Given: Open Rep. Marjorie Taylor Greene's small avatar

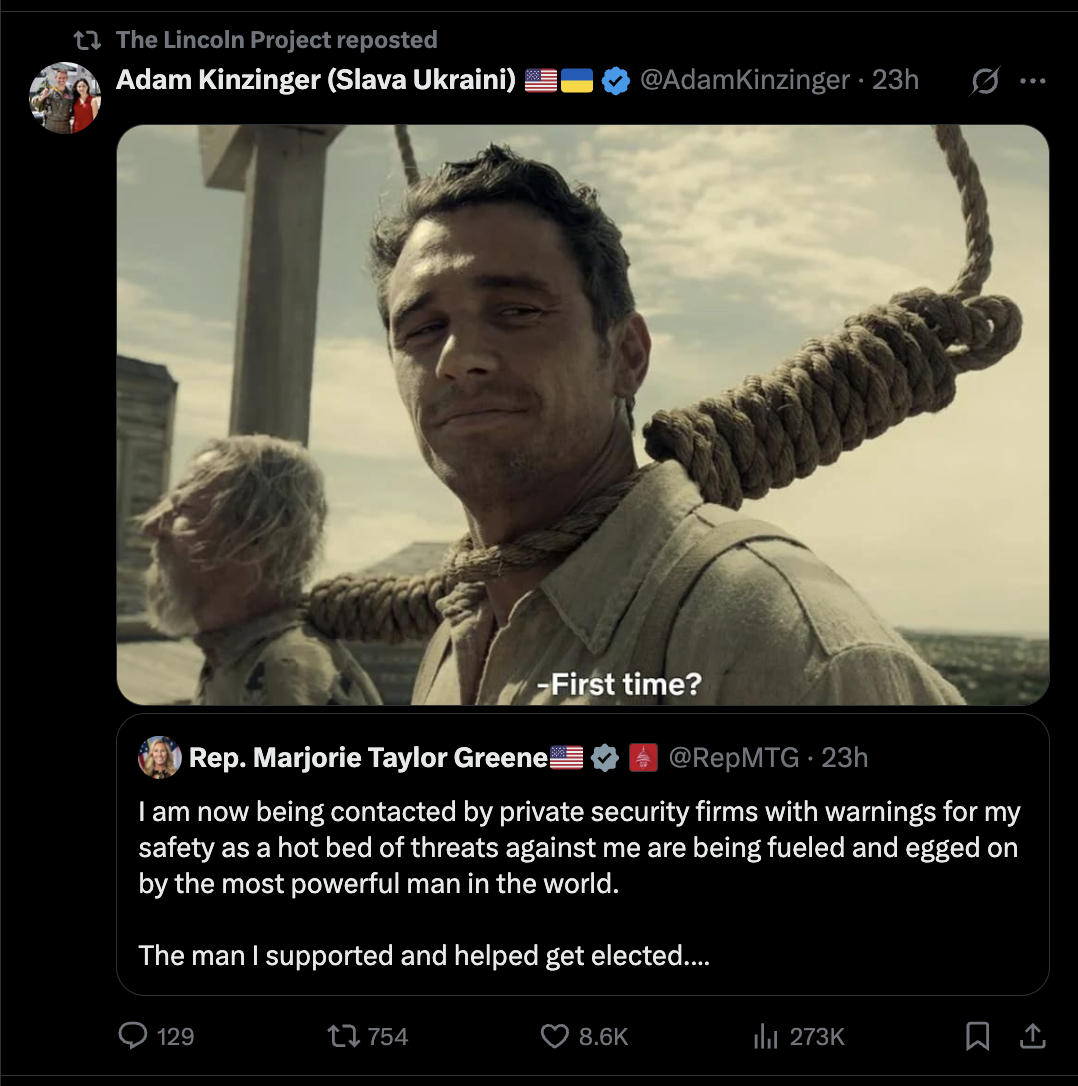Looking at the screenshot, I should point(160,758).
